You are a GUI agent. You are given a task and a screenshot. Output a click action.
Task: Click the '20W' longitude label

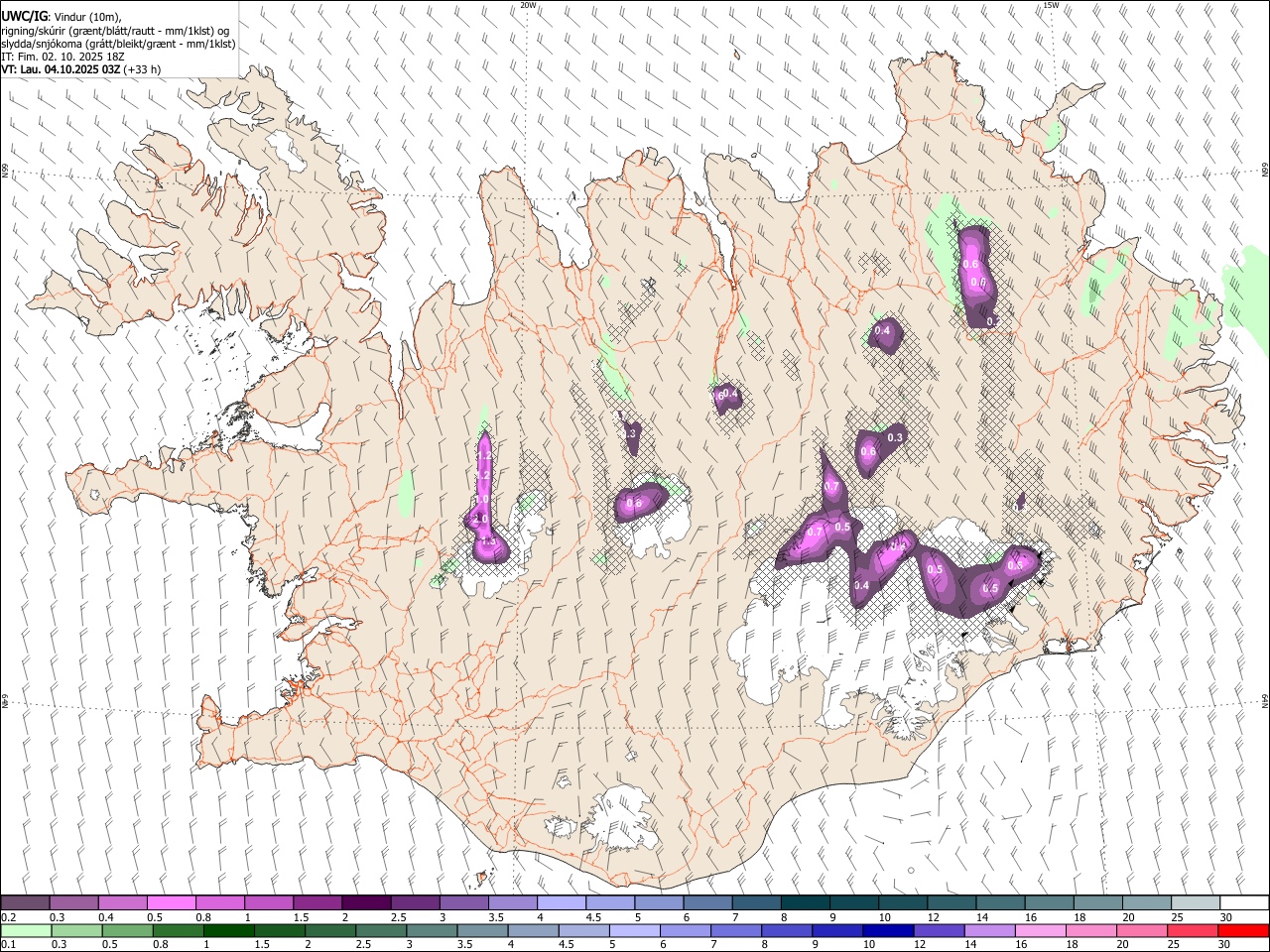[x=528, y=5]
